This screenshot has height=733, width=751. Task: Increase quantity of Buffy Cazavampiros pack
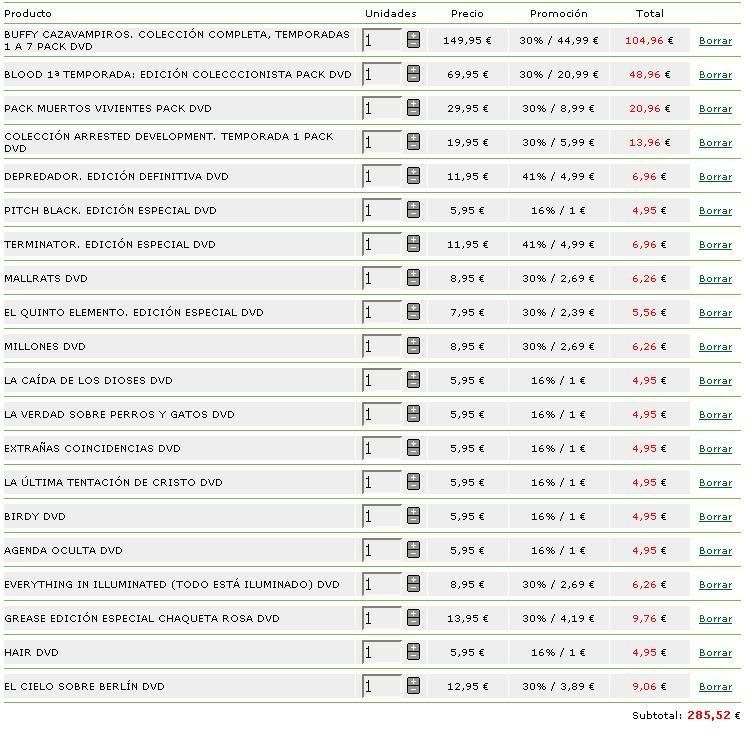point(413,36)
